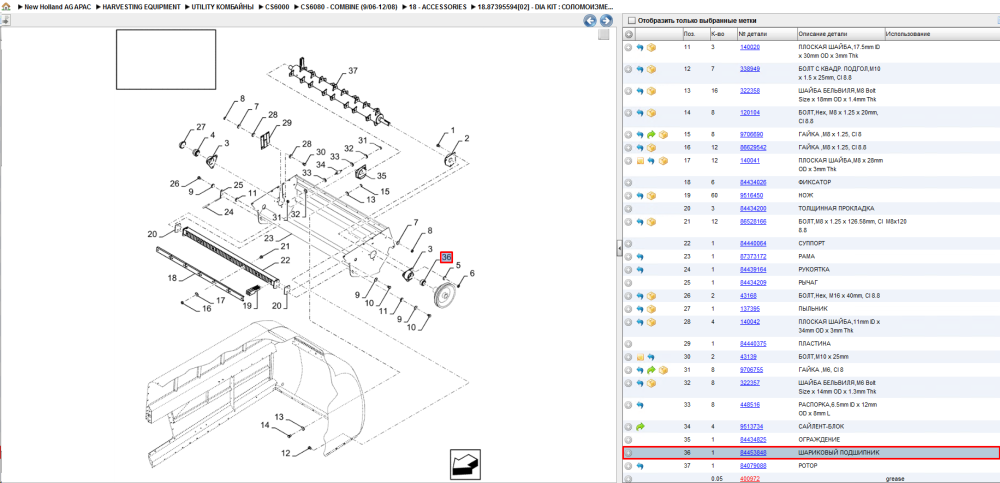Select the round marker for row 35
This screenshot has height=483, width=1000.
(x=628, y=440)
